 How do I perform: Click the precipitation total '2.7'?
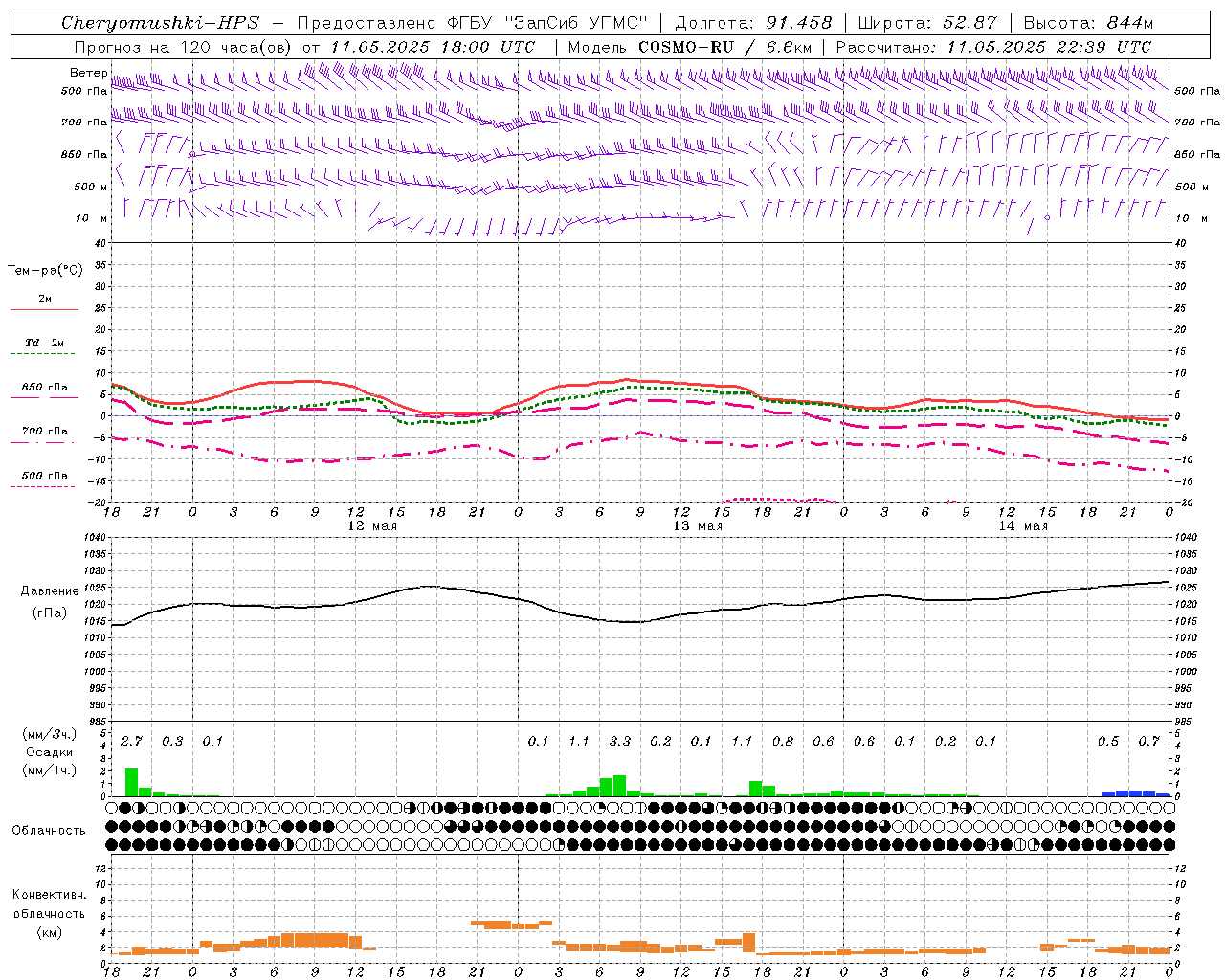132,742
